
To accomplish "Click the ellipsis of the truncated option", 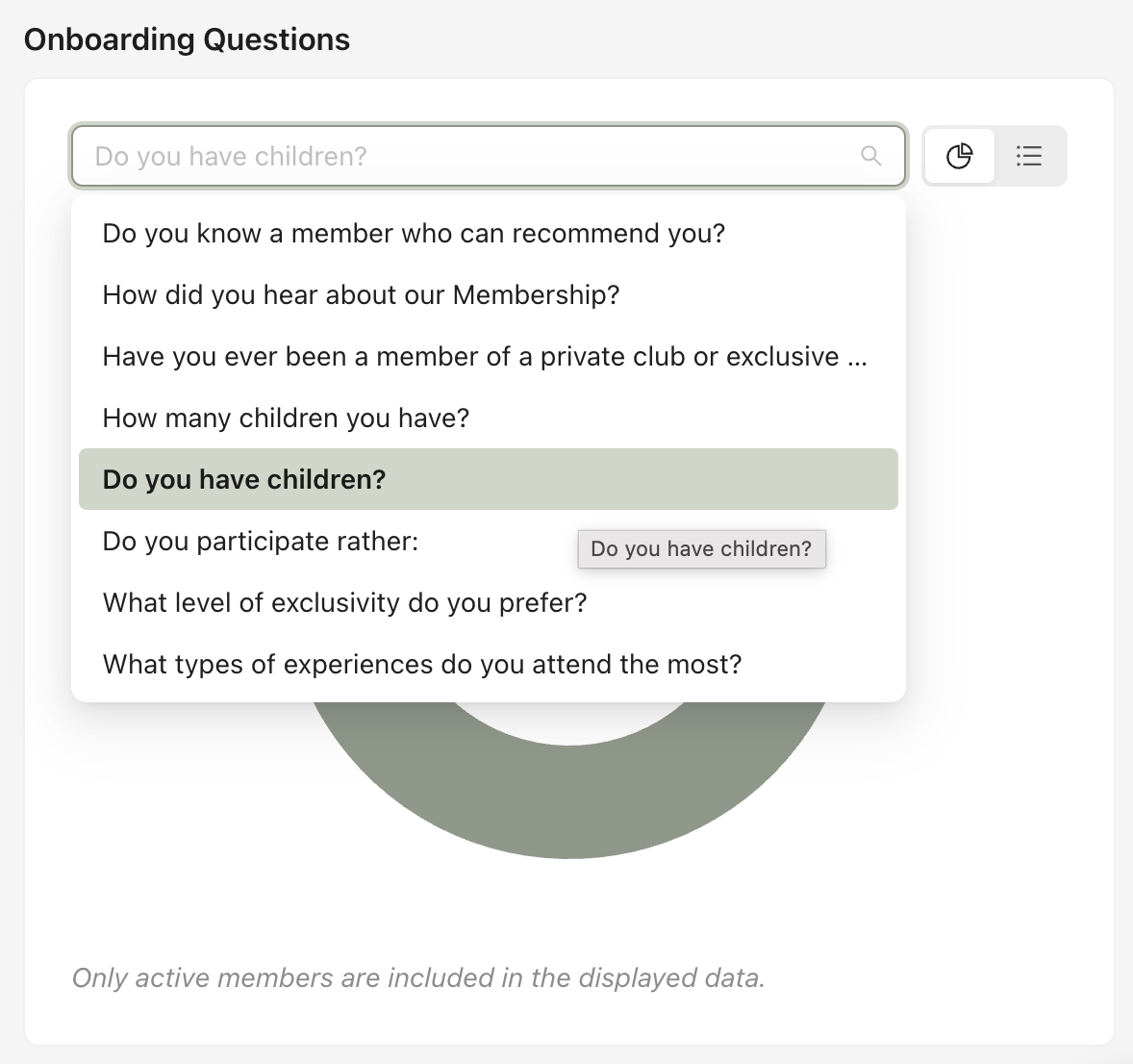I will pos(857,358).
